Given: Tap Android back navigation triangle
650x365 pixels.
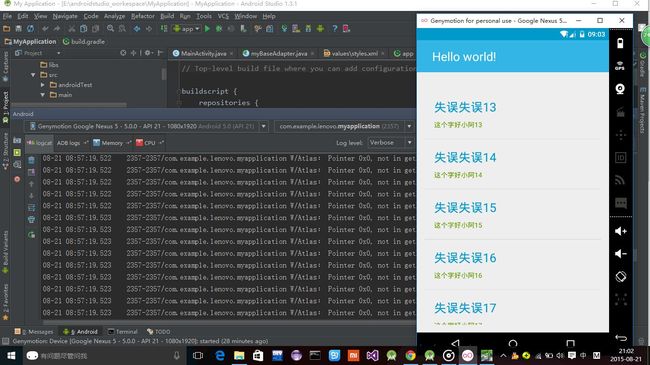Looking at the screenshot, I should tap(456, 343).
